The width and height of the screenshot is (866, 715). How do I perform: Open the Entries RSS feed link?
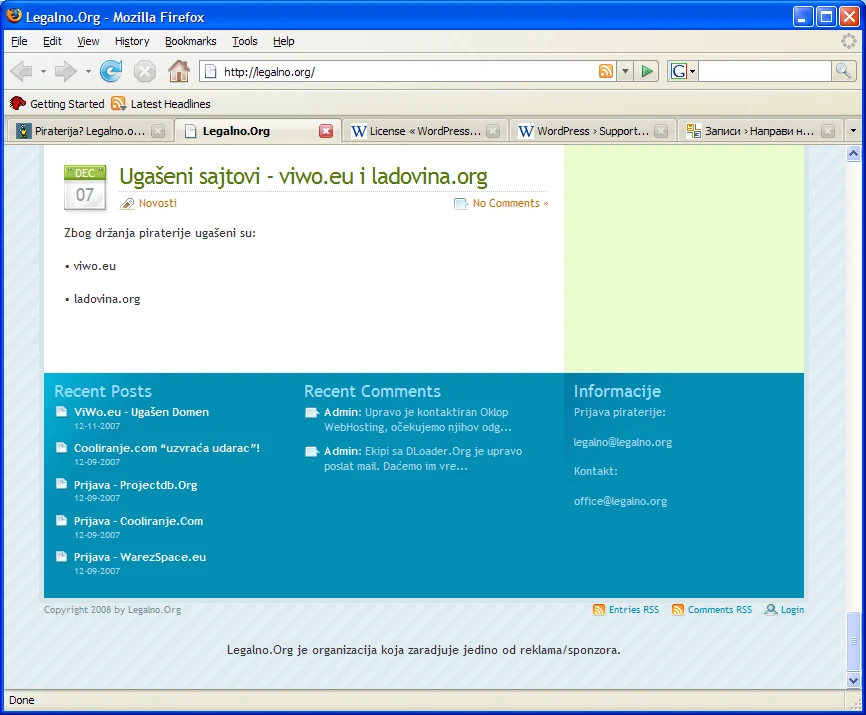(626, 610)
